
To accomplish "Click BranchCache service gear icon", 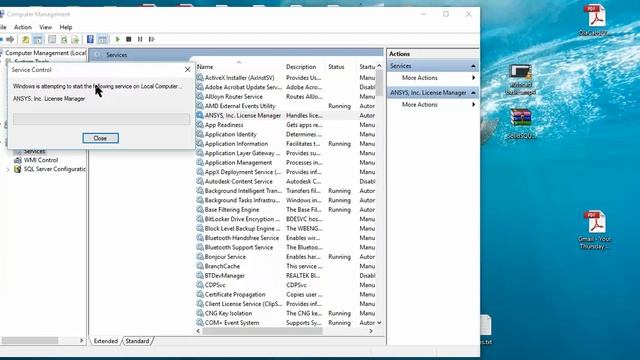I will click(x=200, y=266).
